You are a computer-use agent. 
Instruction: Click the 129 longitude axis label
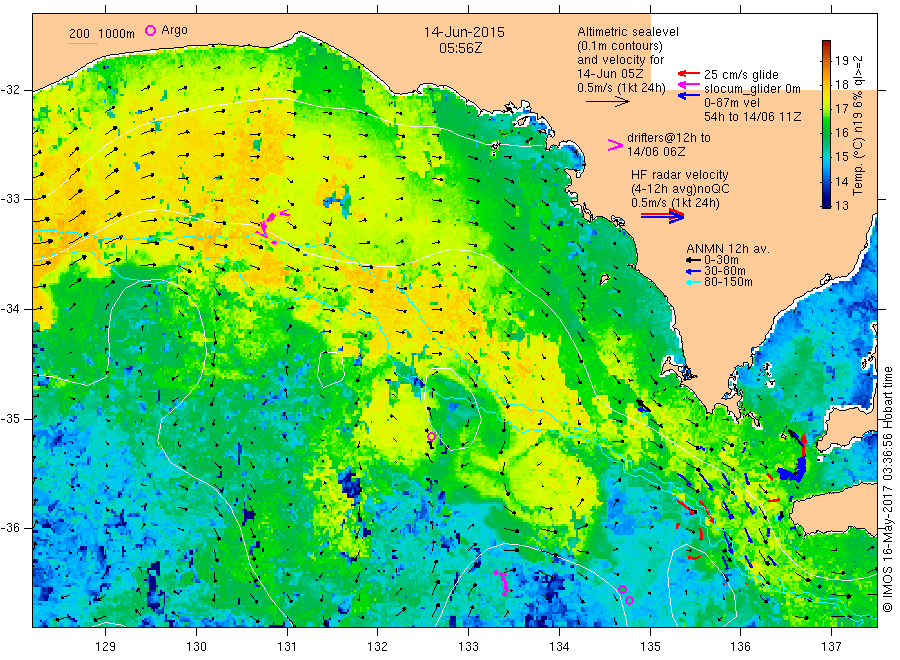tap(106, 646)
